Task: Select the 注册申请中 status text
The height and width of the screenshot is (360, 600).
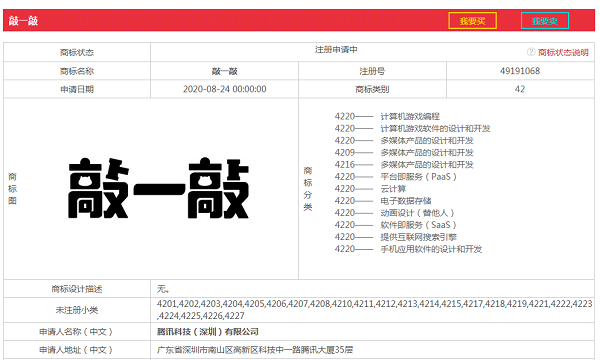Action: coord(336,50)
